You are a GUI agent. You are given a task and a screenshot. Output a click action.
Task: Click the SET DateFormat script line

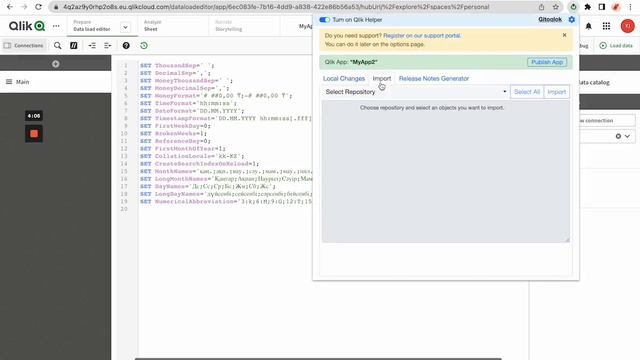pyautogui.click(x=192, y=111)
